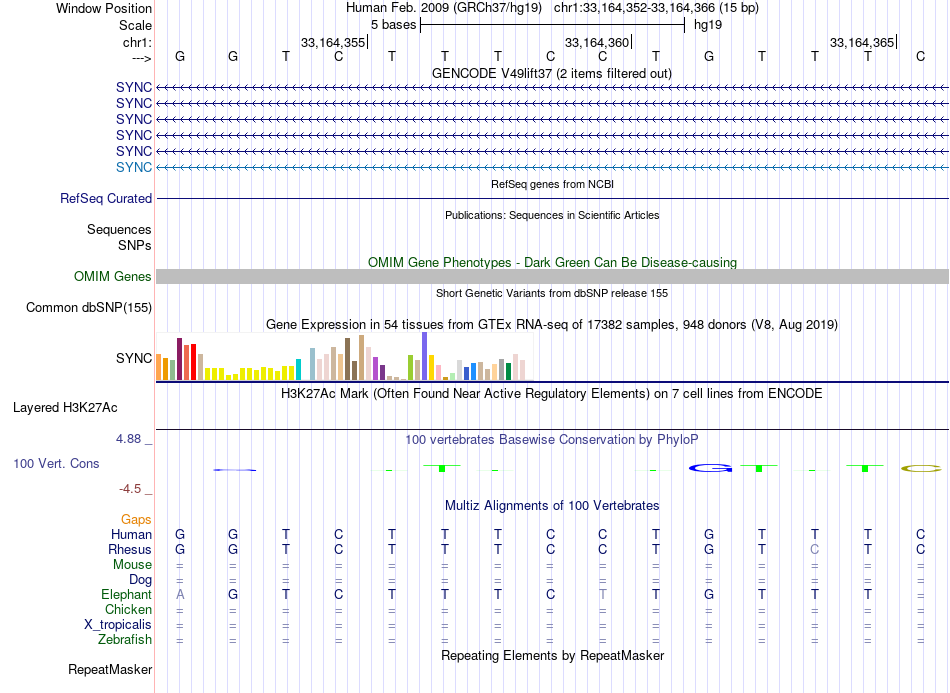The image size is (950, 693).
Task: Select the Mouse alignment row label
Action: click(132, 564)
